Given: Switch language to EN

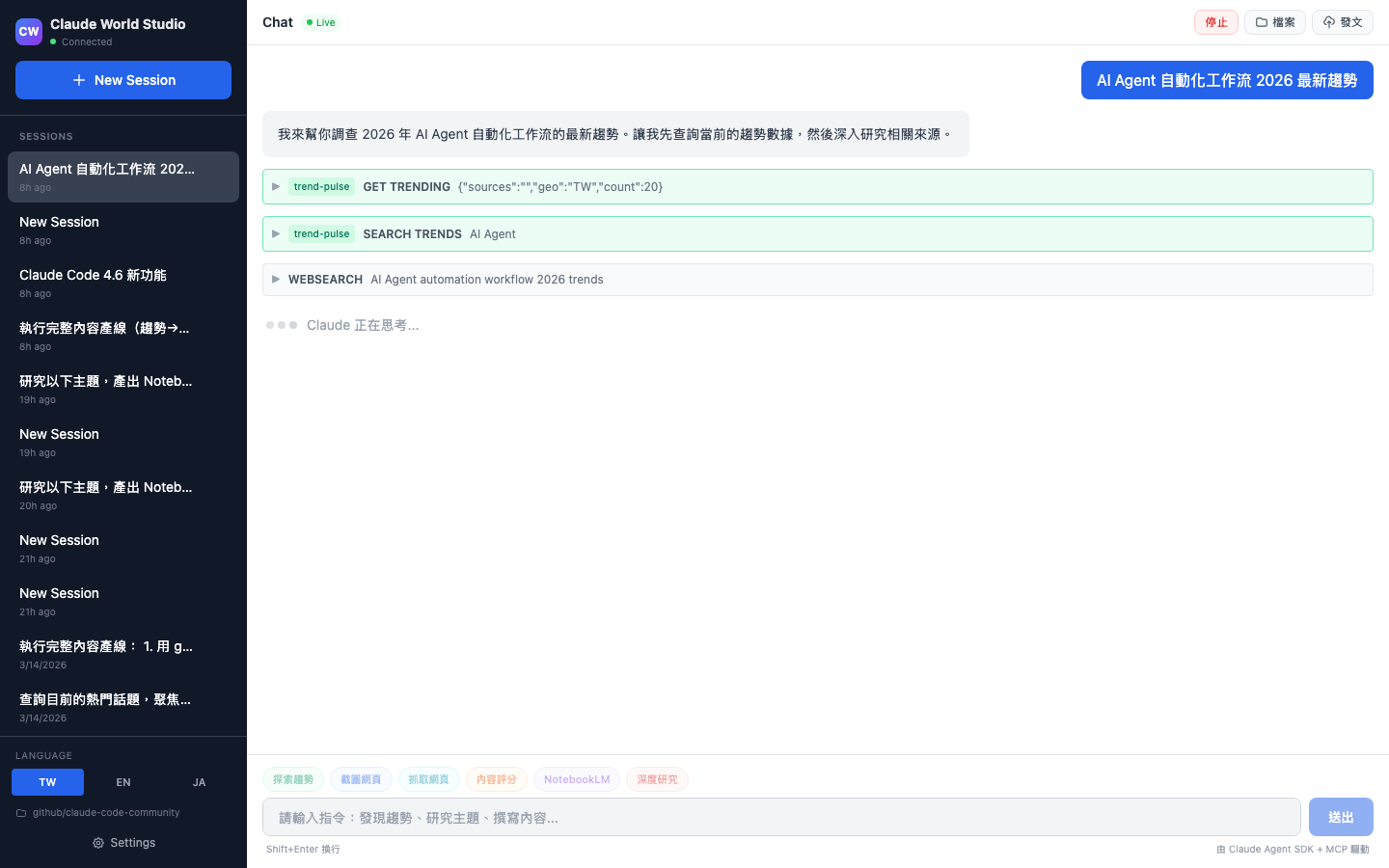Looking at the screenshot, I should pos(123,782).
